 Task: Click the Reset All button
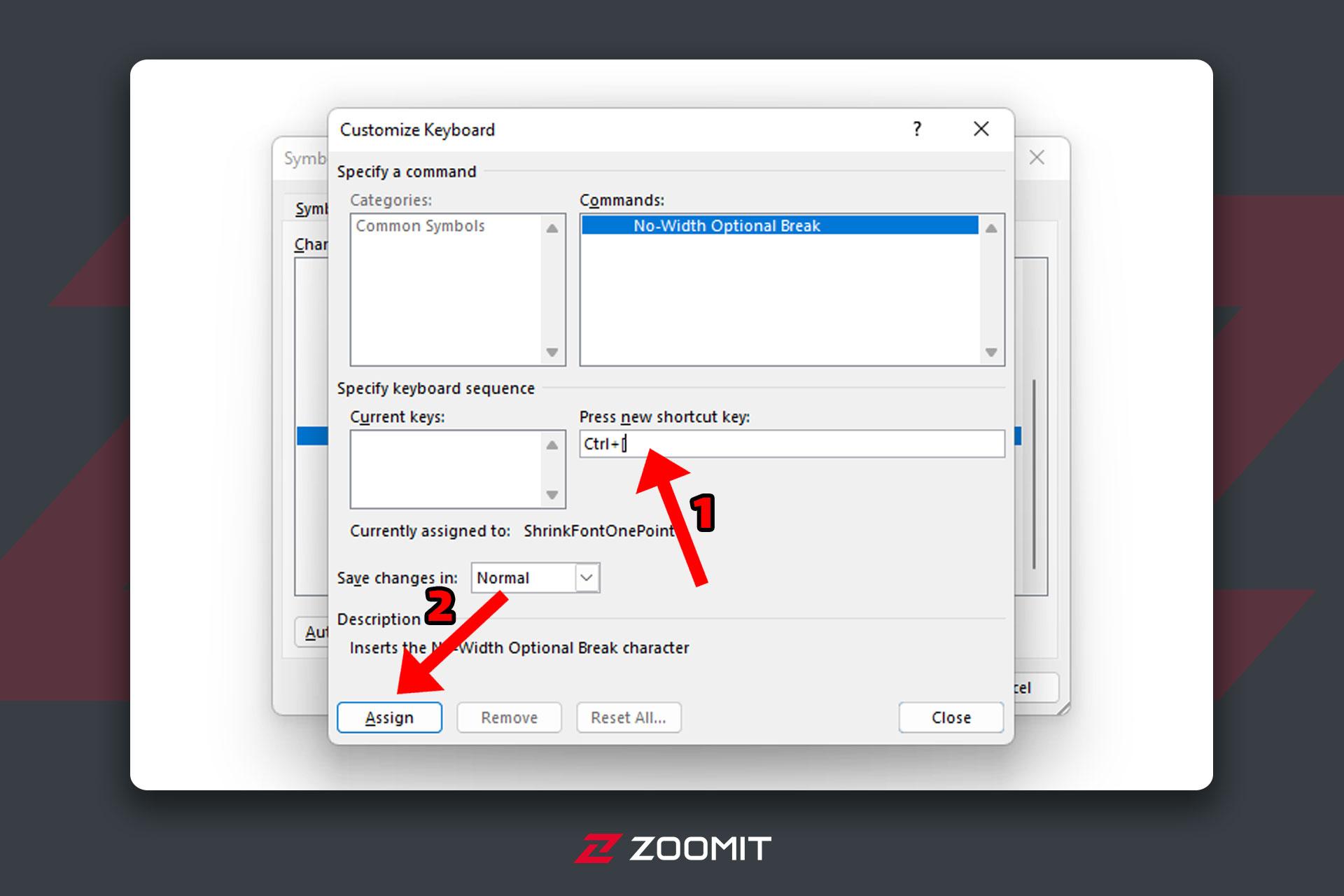629,717
